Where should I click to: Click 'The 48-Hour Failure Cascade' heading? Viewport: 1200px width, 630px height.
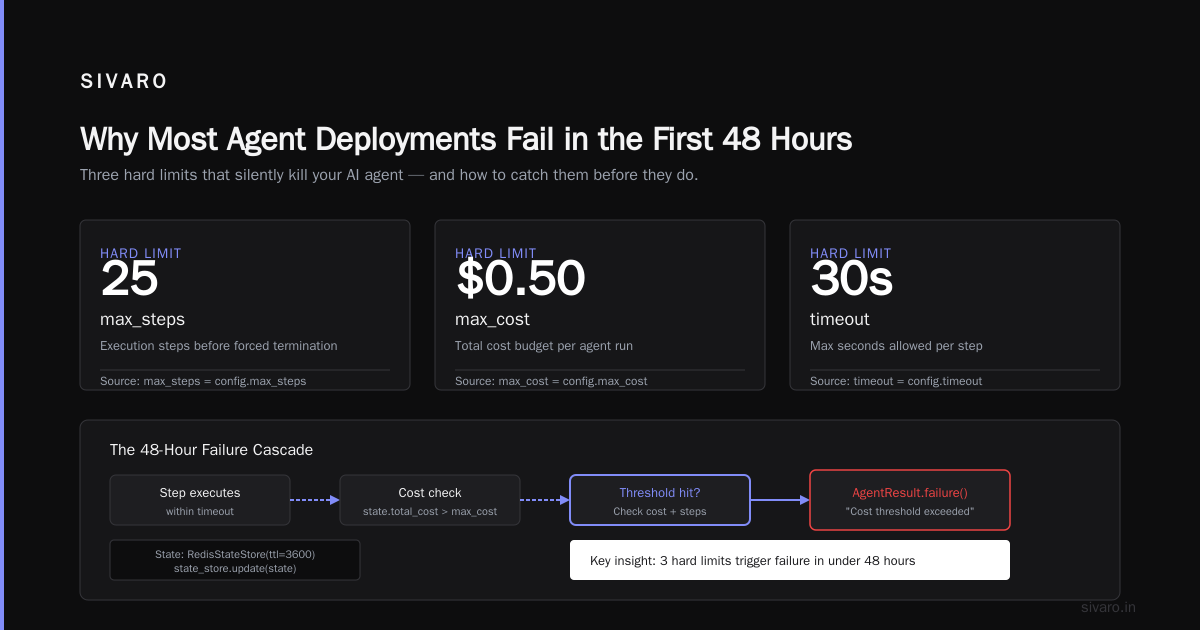[211, 450]
